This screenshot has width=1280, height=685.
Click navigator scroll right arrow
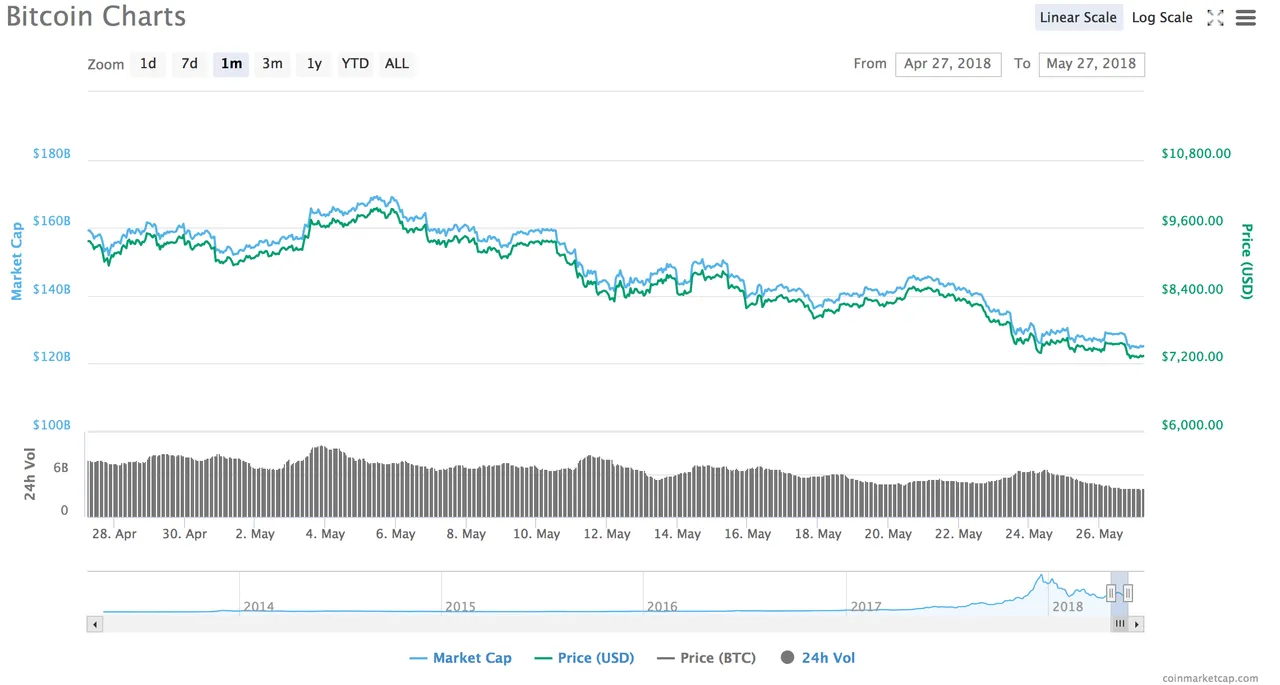tap(1137, 624)
